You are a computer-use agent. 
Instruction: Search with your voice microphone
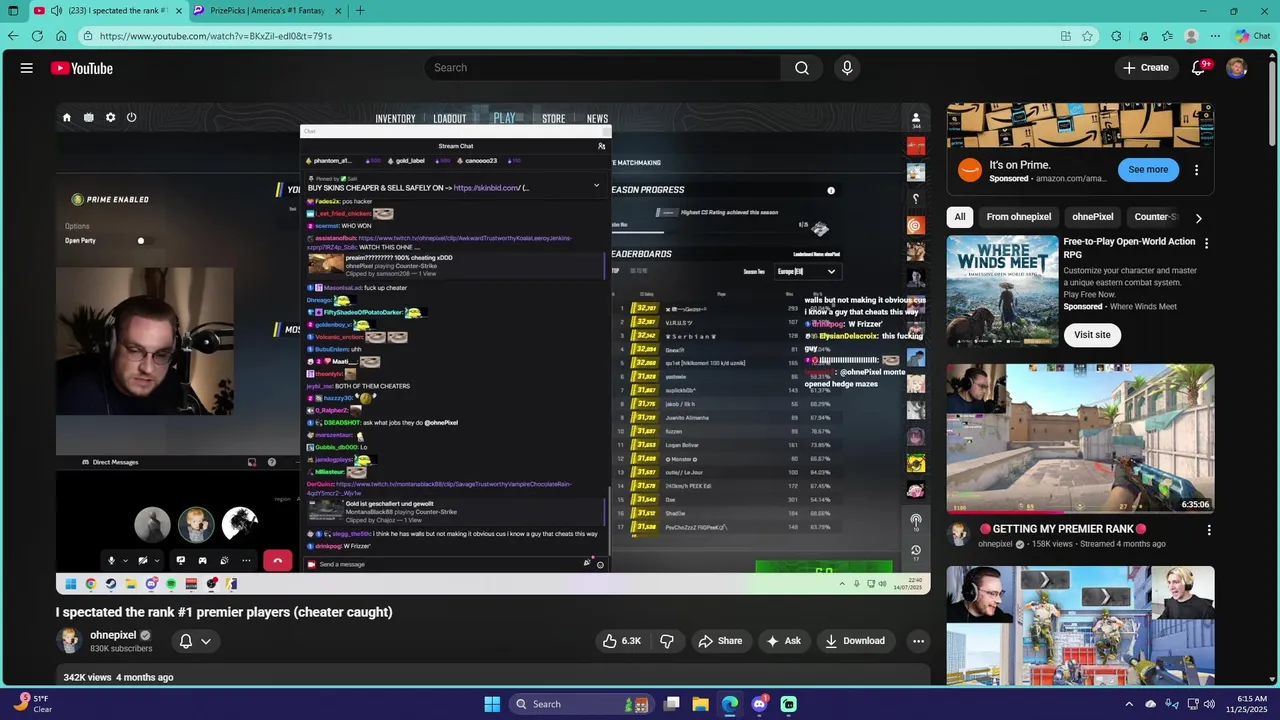(x=847, y=68)
